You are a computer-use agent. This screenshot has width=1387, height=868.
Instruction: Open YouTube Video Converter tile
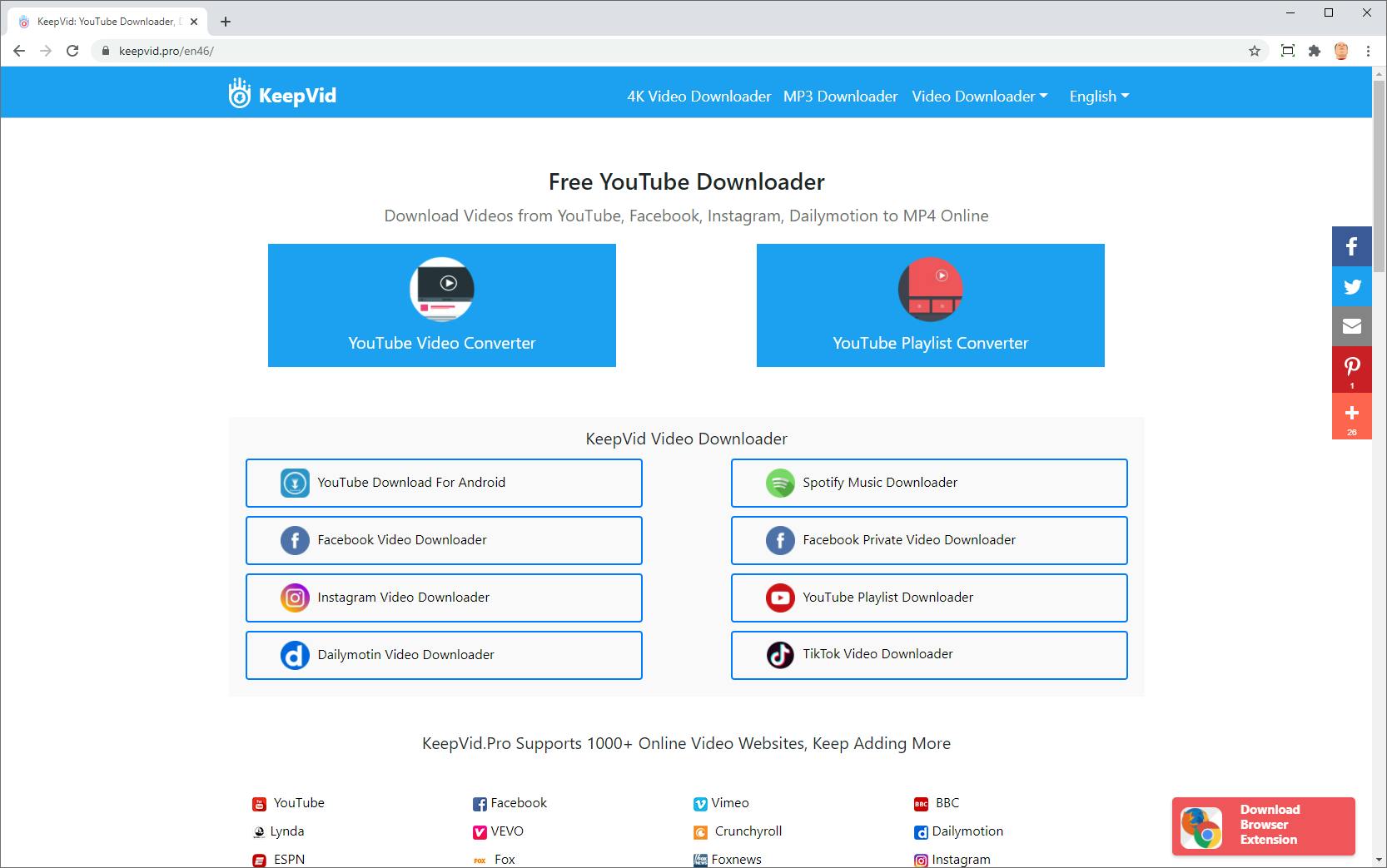pyautogui.click(x=442, y=305)
